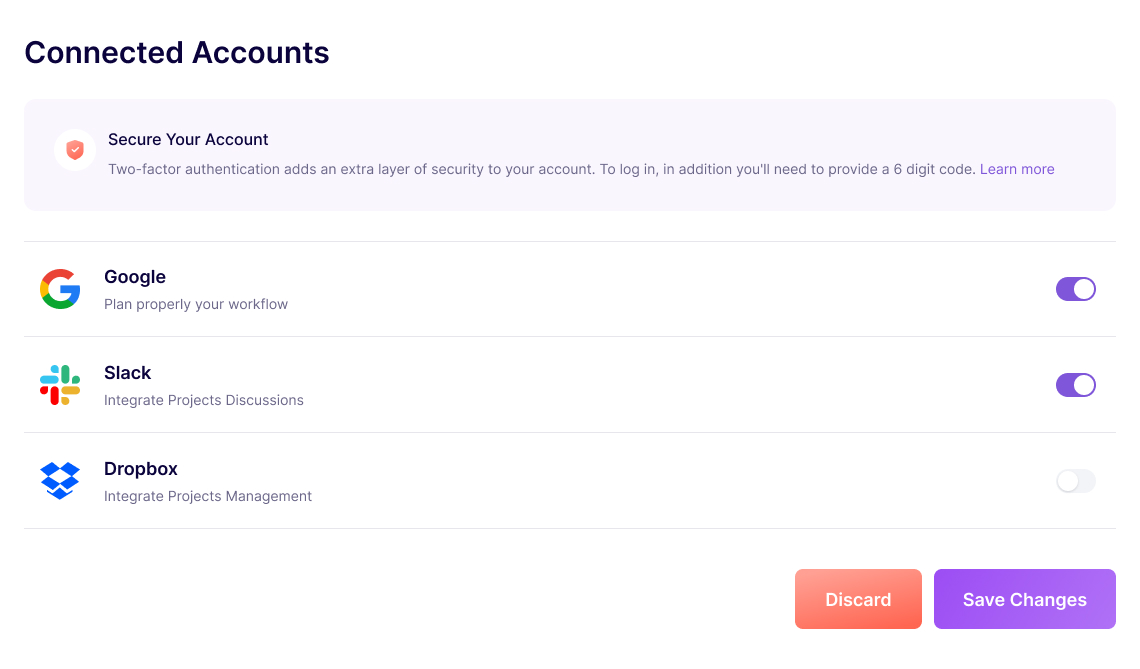1140x669 pixels.
Task: Enable the Dropbox connection toggle
Action: [x=1075, y=481]
